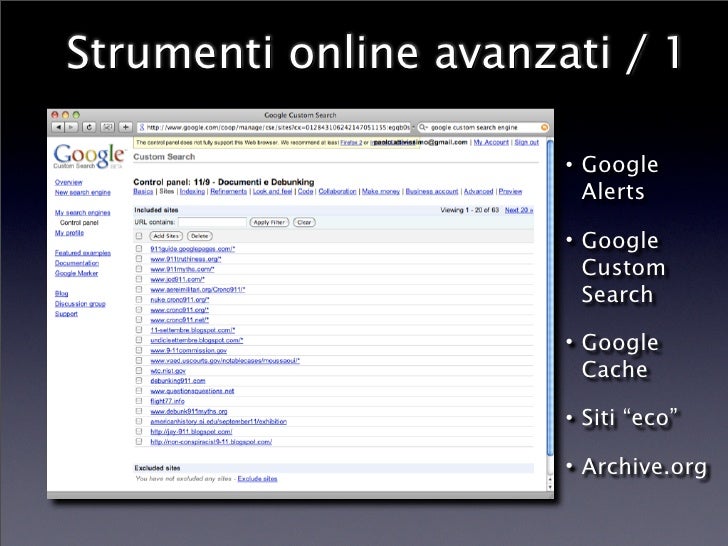Open the Overview sidebar link

click(69, 182)
